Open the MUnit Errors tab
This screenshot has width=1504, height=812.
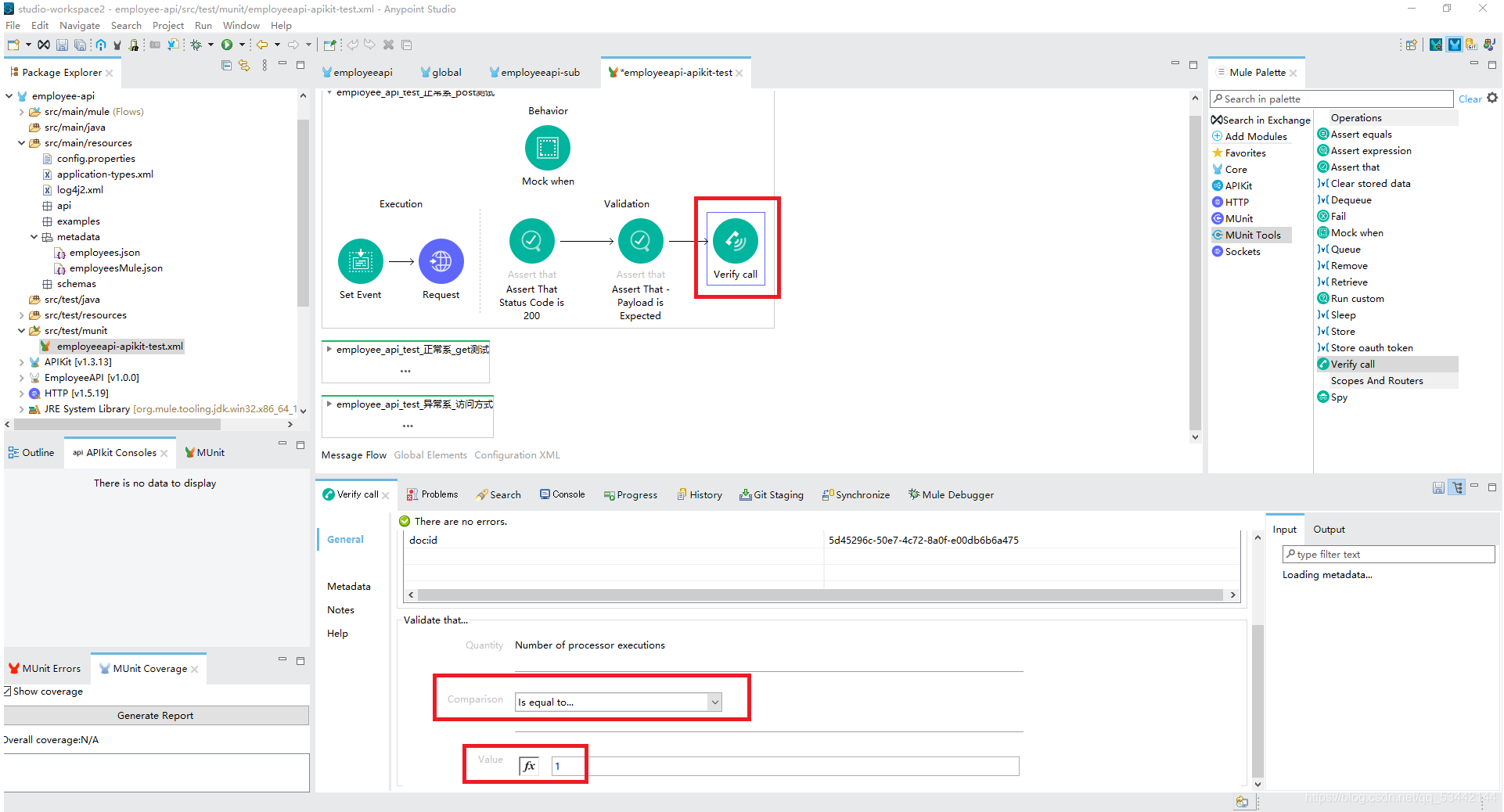pos(45,668)
